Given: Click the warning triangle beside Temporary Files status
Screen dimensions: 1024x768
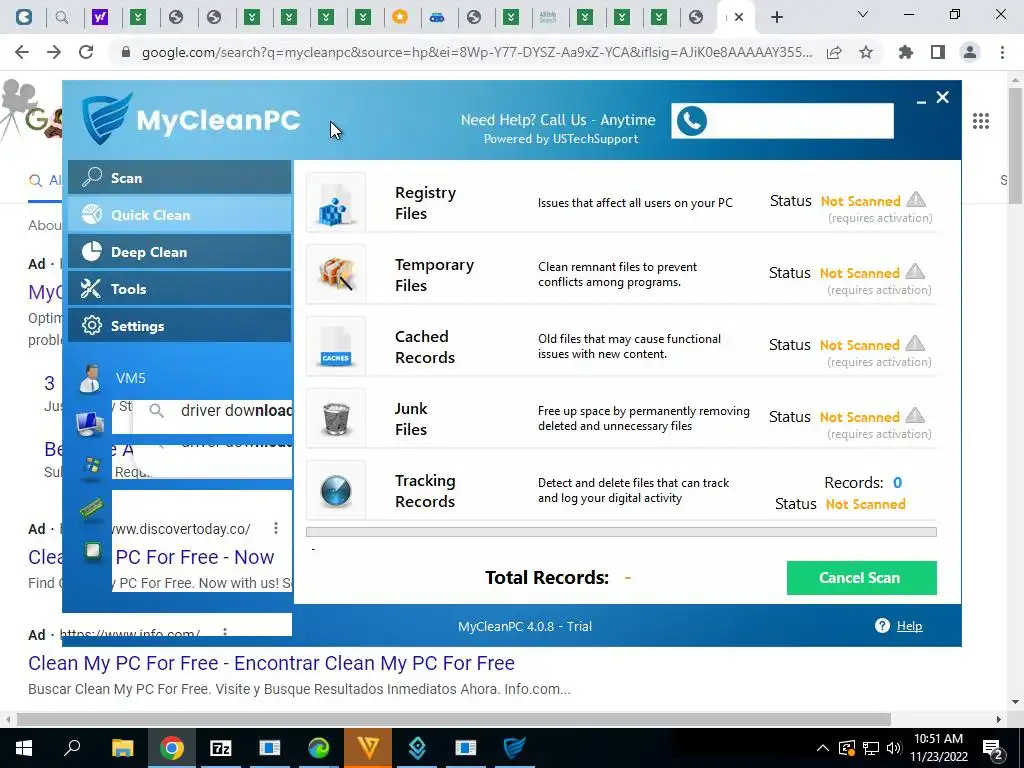Looking at the screenshot, I should coord(915,271).
